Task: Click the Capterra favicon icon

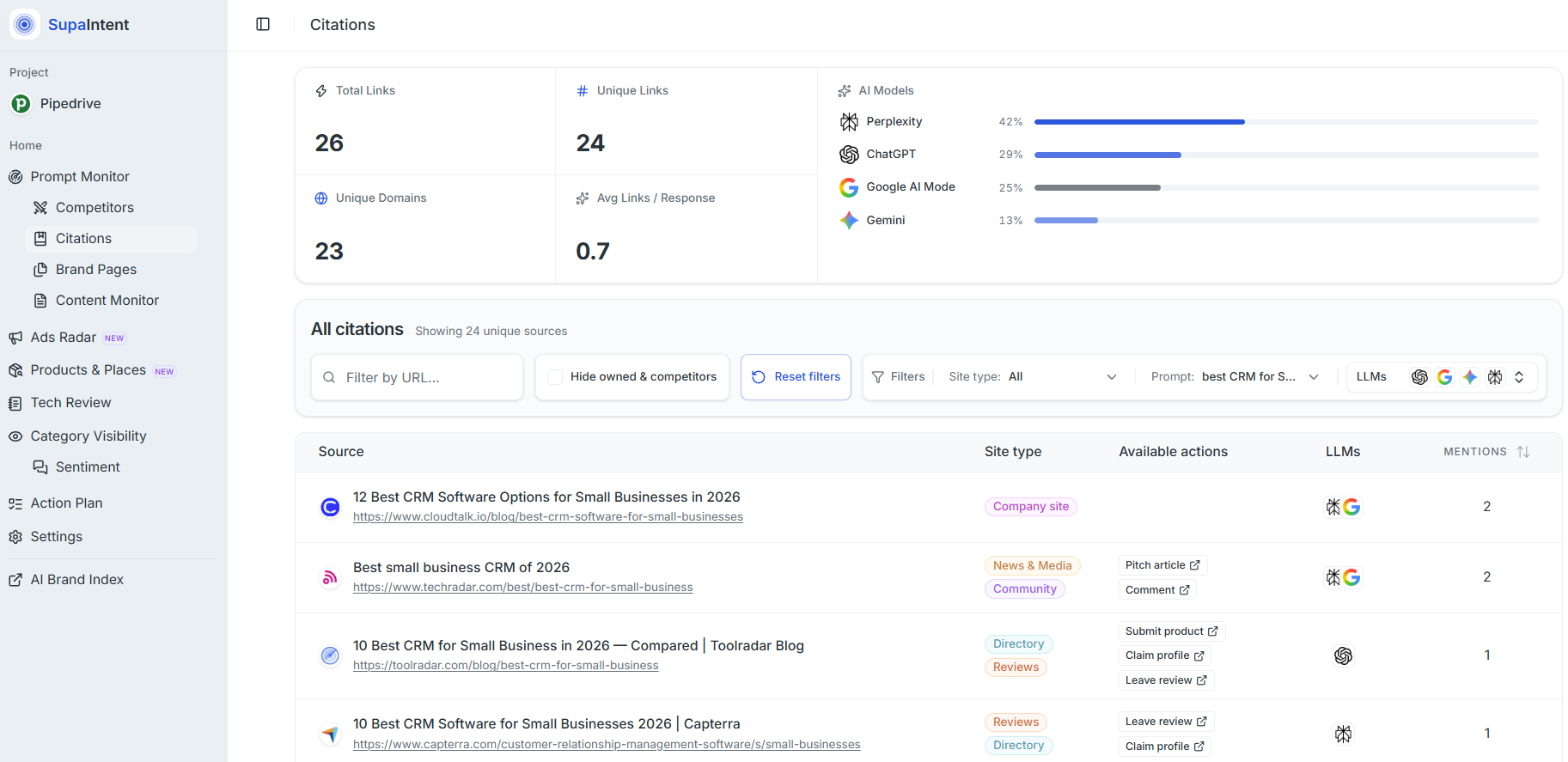Action: click(330, 735)
